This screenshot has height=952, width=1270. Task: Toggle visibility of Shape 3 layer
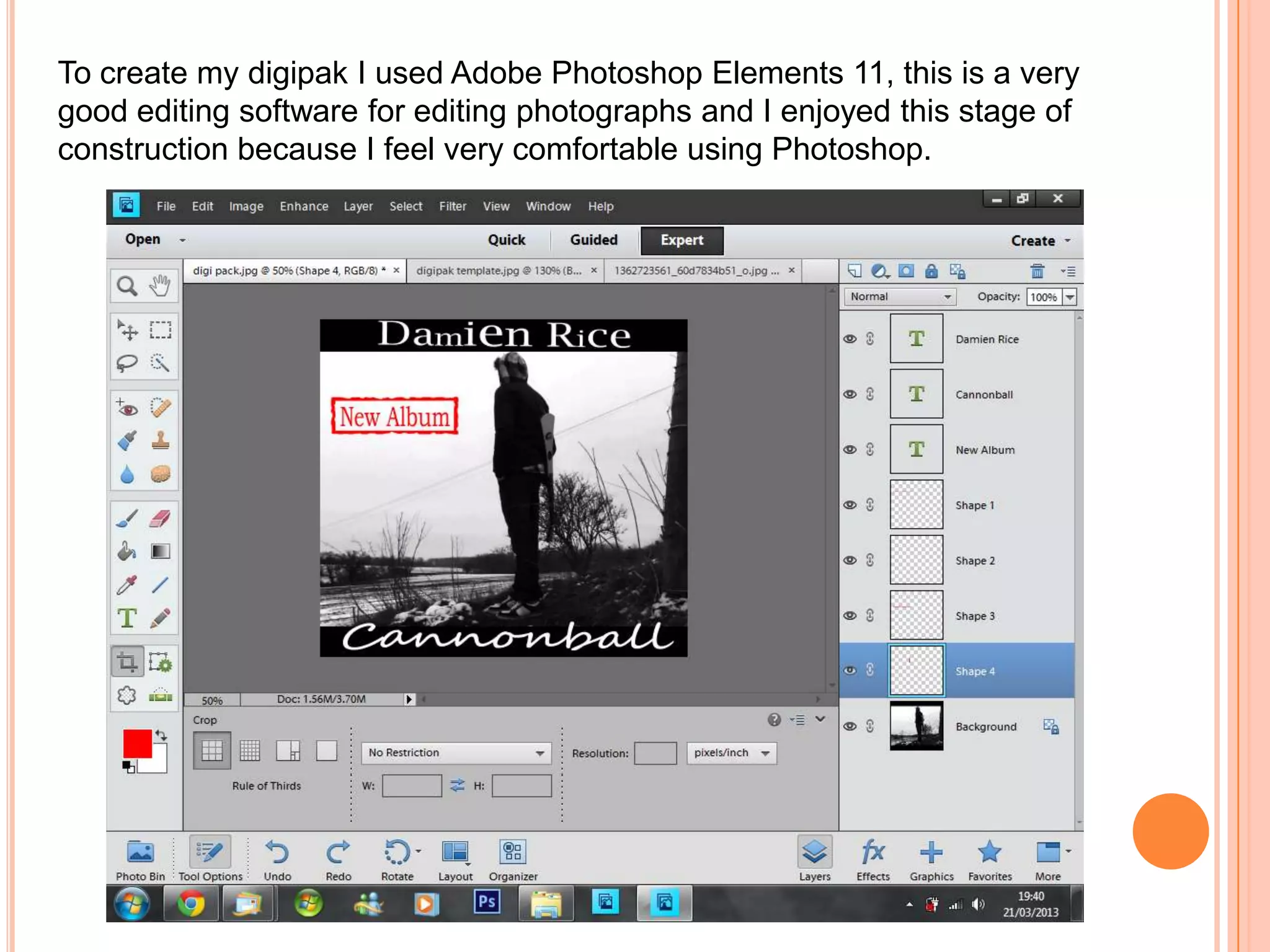[x=850, y=615]
